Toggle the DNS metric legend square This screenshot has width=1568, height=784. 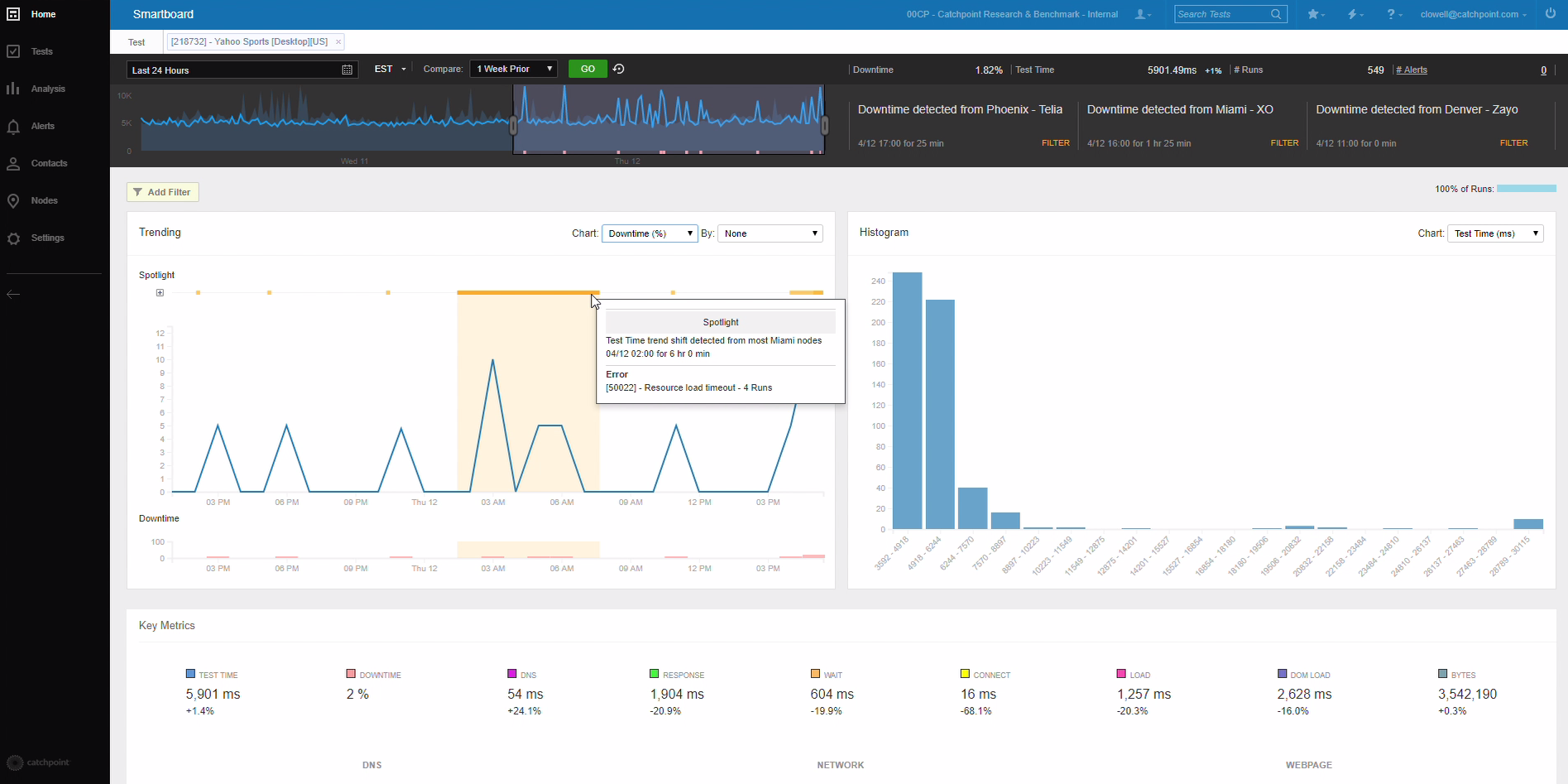[512, 674]
